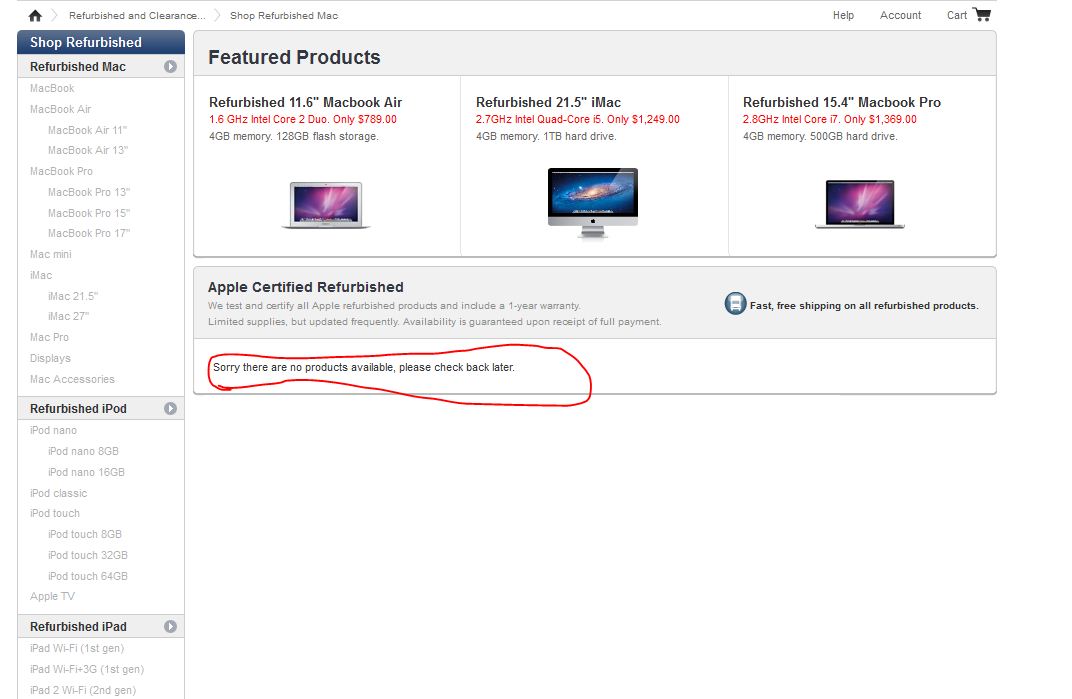Click the $789.00 MacBook Air price line

click(303, 119)
